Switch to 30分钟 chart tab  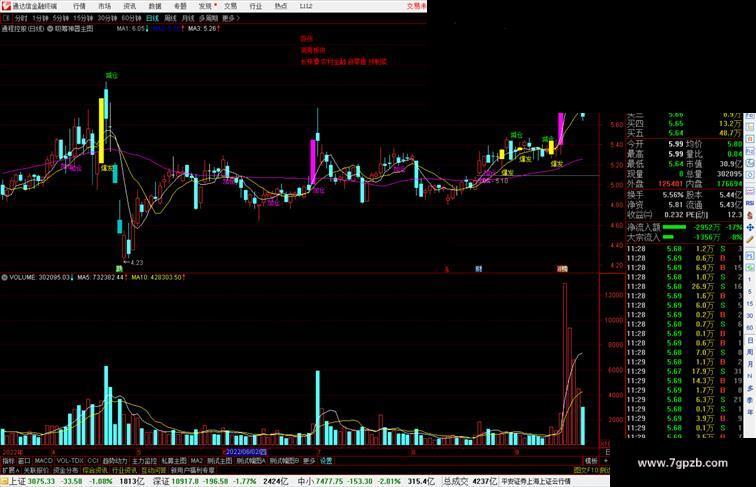107,18
